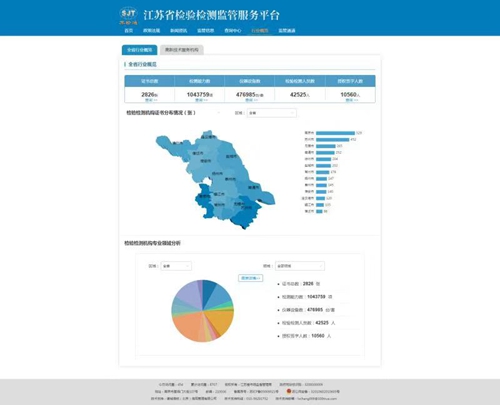Open the field dropdown beside the pie chart

click(x=300, y=266)
